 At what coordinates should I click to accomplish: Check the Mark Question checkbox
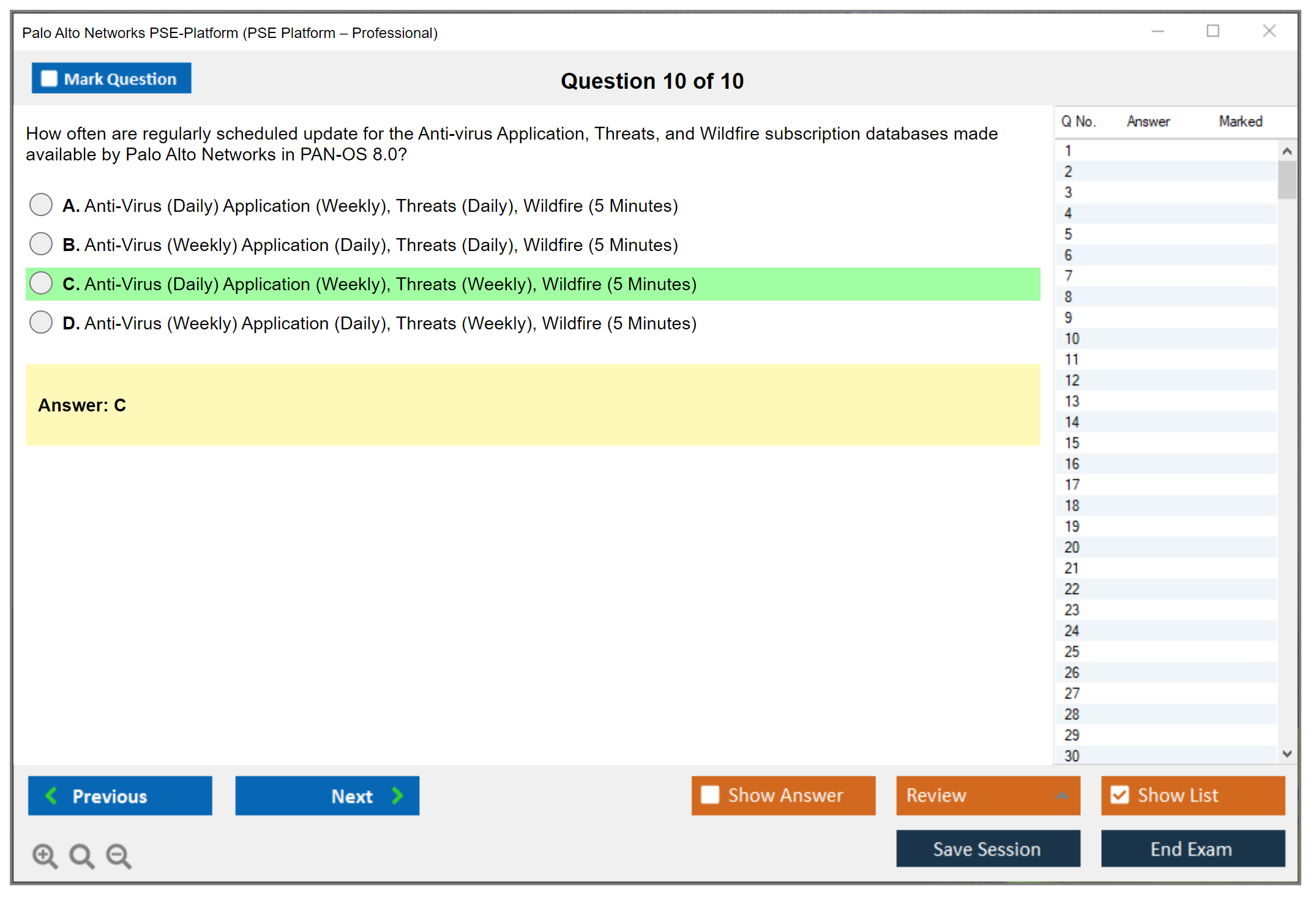(x=49, y=79)
